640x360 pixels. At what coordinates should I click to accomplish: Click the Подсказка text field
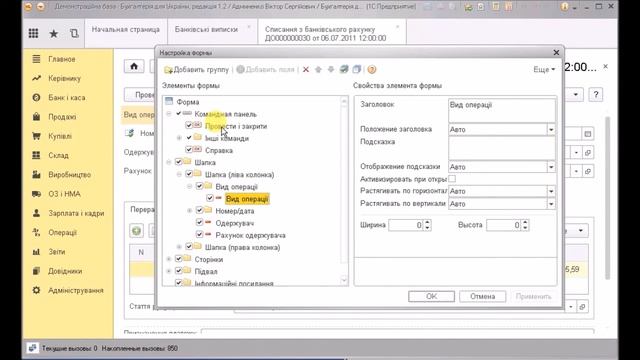pyautogui.click(x=502, y=148)
